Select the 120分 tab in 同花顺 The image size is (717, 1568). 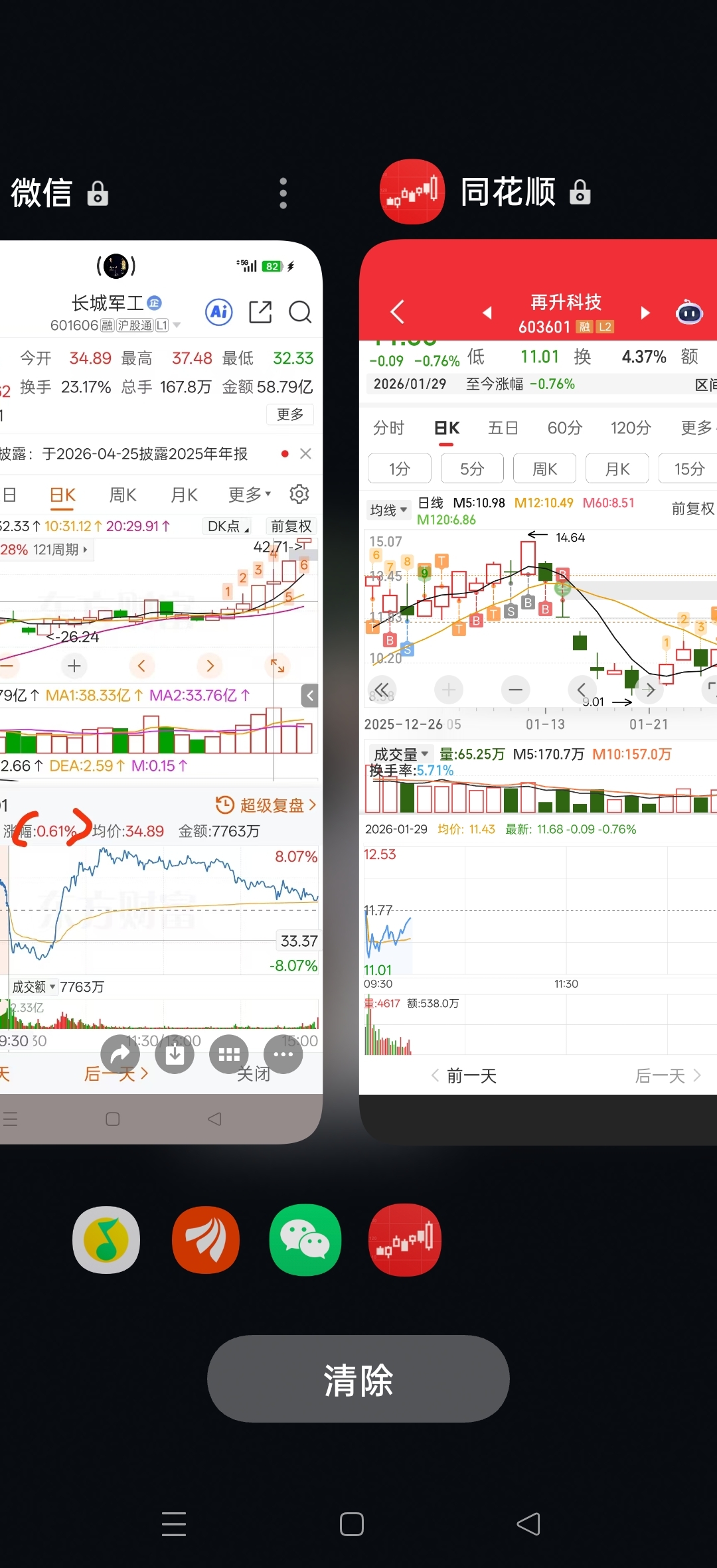click(631, 428)
